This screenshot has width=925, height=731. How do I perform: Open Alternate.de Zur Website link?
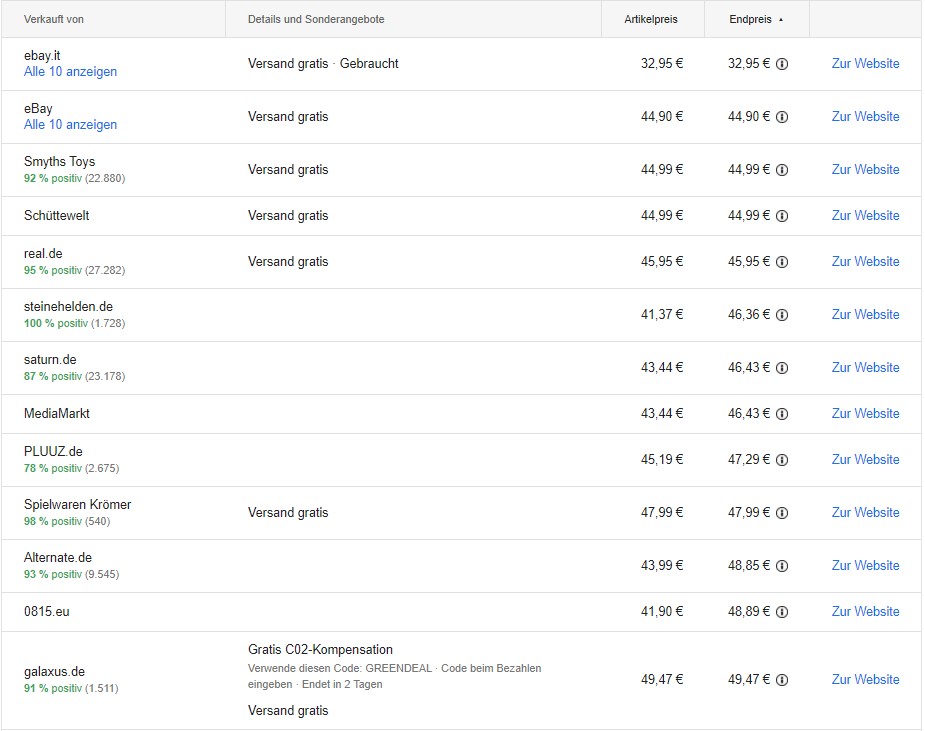[x=865, y=566]
